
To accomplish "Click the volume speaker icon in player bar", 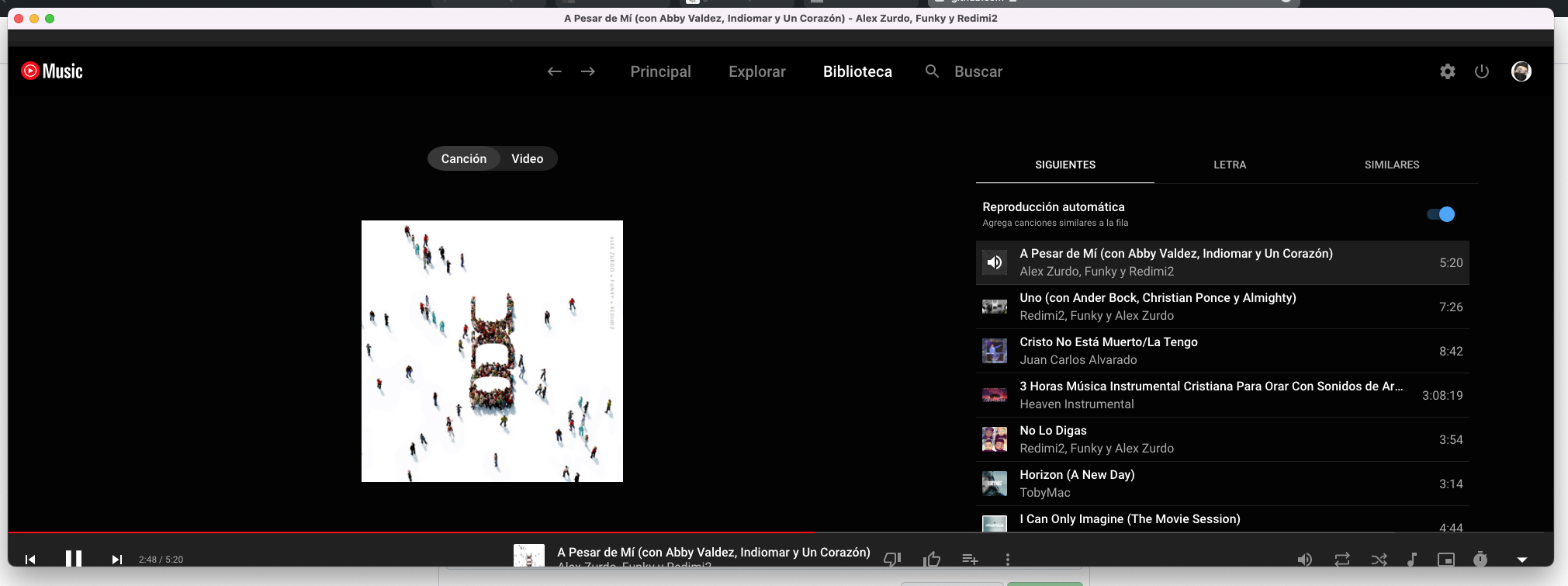I will pos(1305,559).
